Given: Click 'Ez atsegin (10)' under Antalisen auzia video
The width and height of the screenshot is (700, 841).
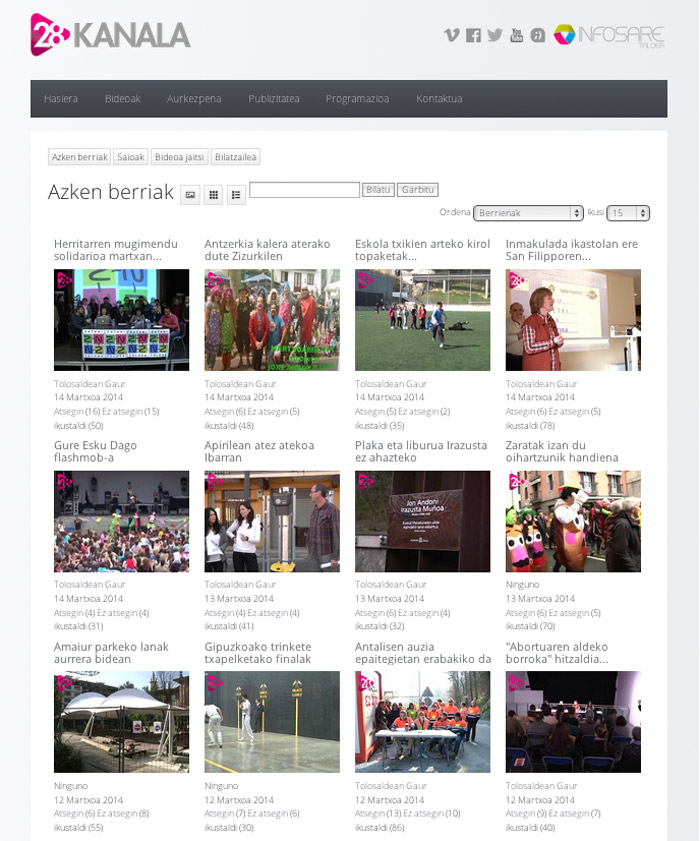Looking at the screenshot, I should coord(431,814).
